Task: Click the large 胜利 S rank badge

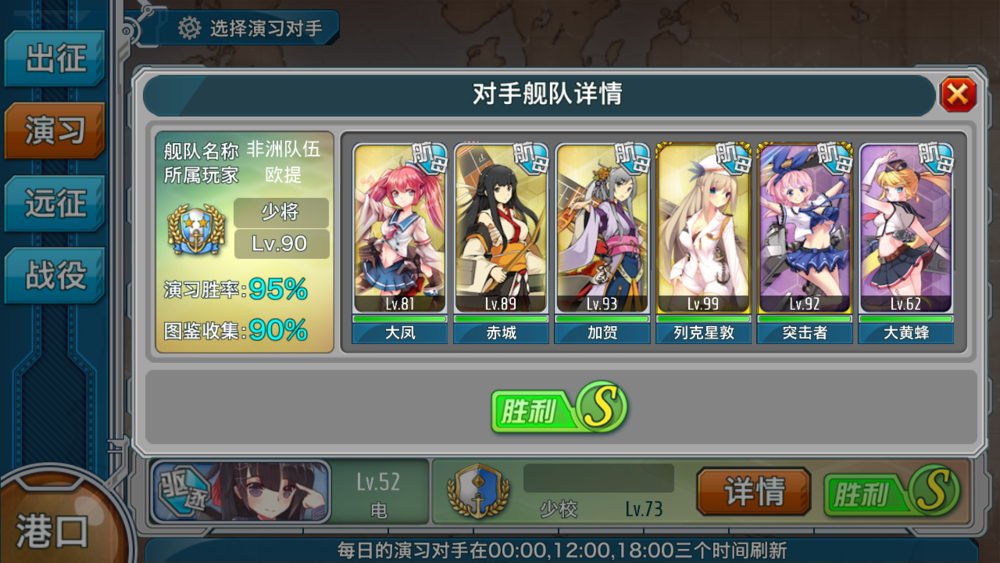Action: [x=560, y=408]
